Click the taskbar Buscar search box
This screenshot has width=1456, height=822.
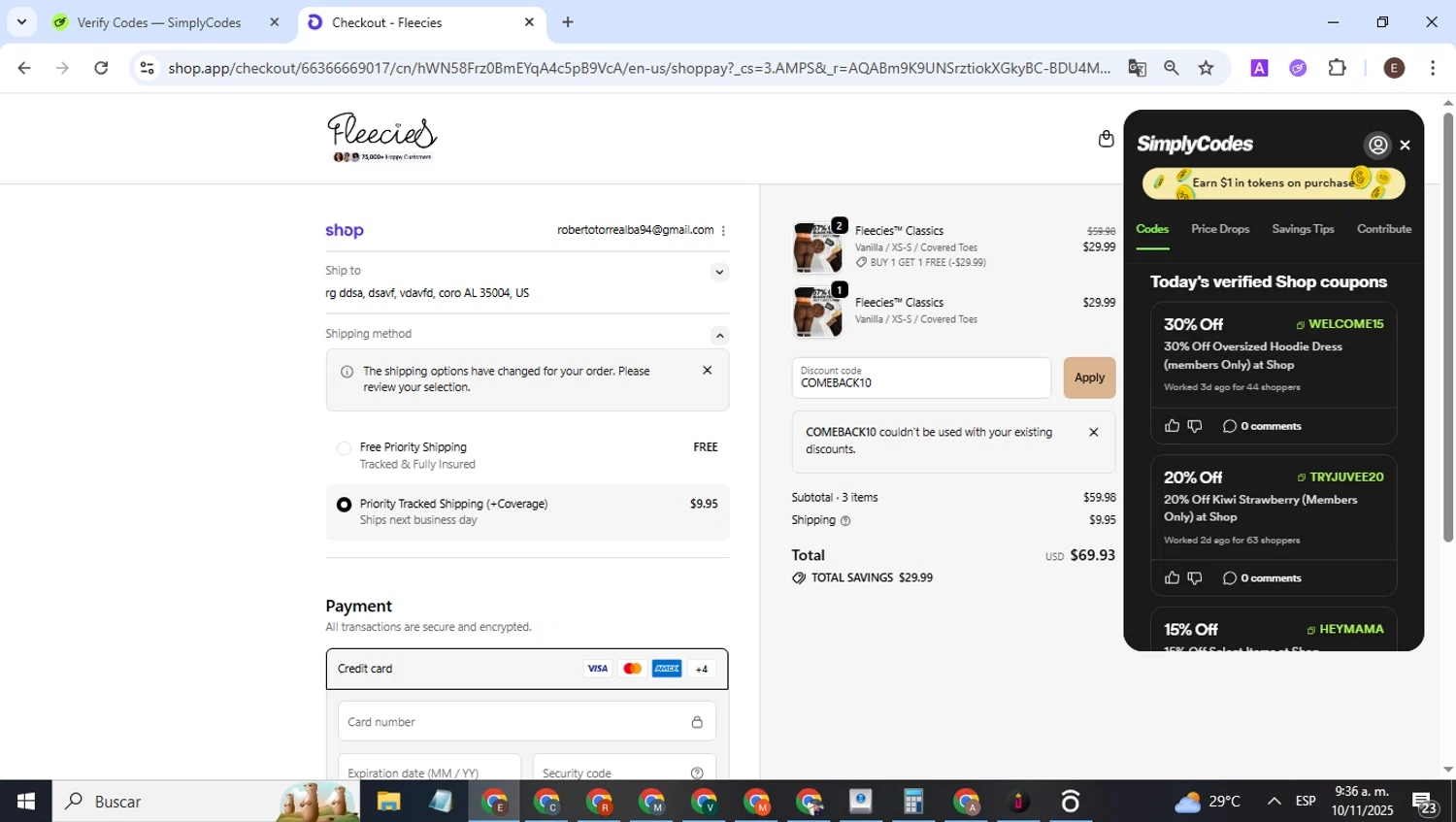(206, 802)
